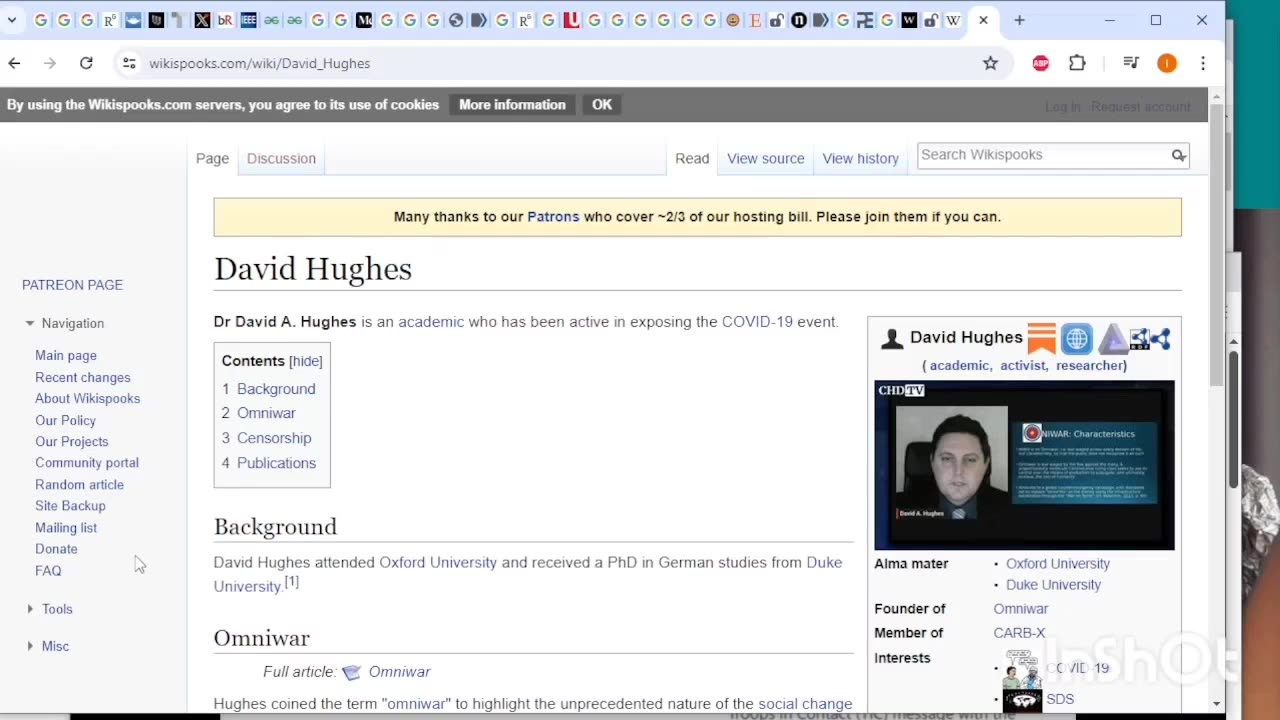
Task: Open About Wikispooks link
Action: (x=88, y=399)
